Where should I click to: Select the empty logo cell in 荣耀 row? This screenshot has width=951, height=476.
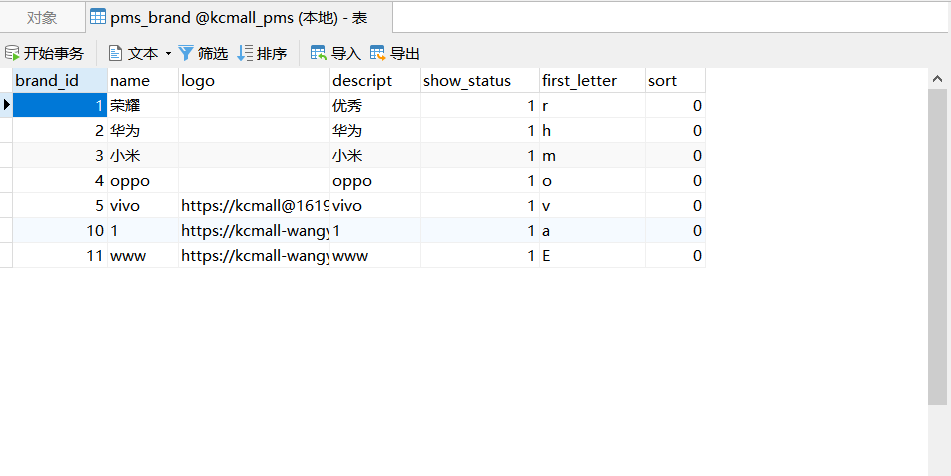pos(254,106)
